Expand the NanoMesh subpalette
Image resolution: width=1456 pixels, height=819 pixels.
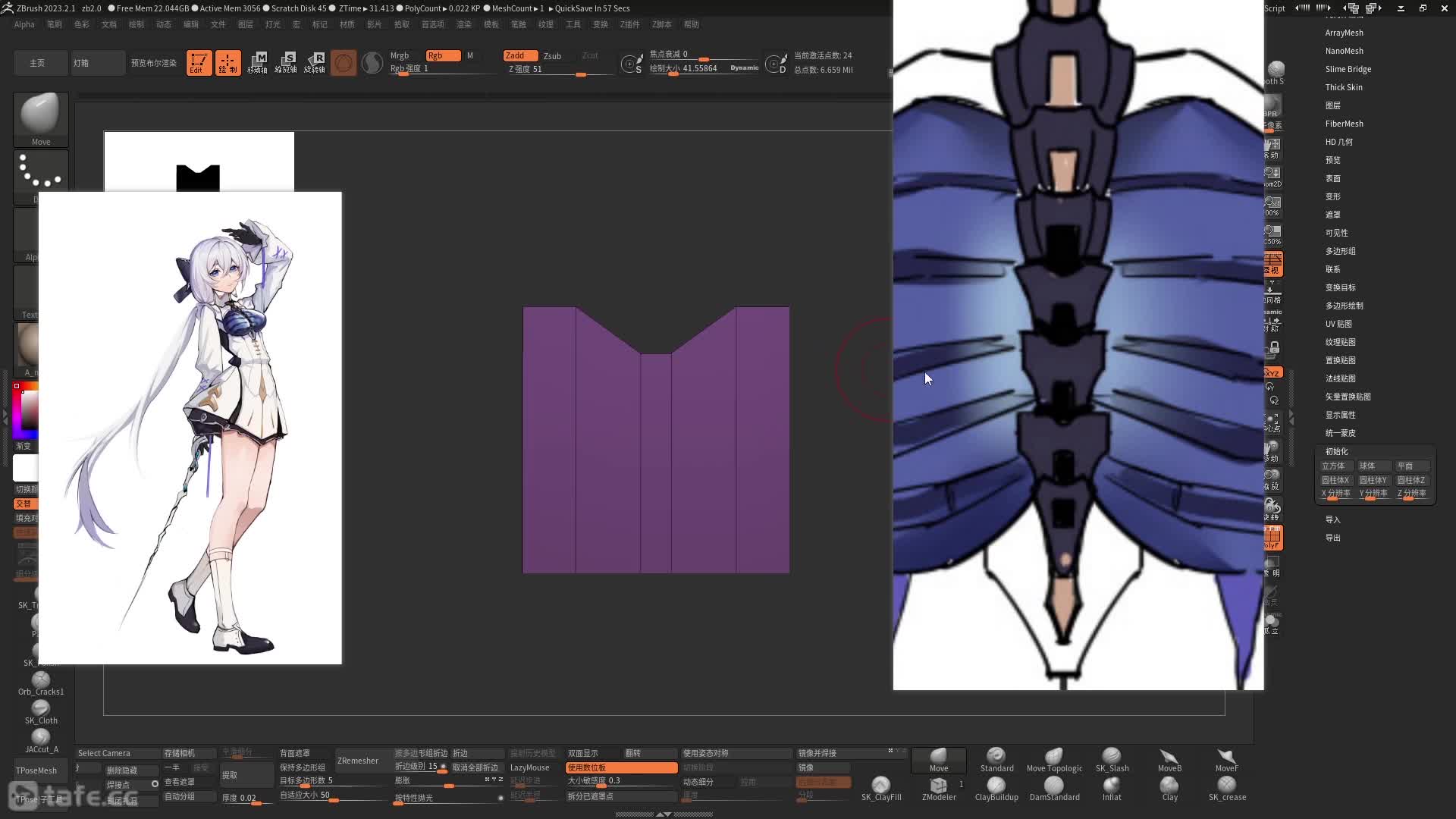(x=1344, y=51)
